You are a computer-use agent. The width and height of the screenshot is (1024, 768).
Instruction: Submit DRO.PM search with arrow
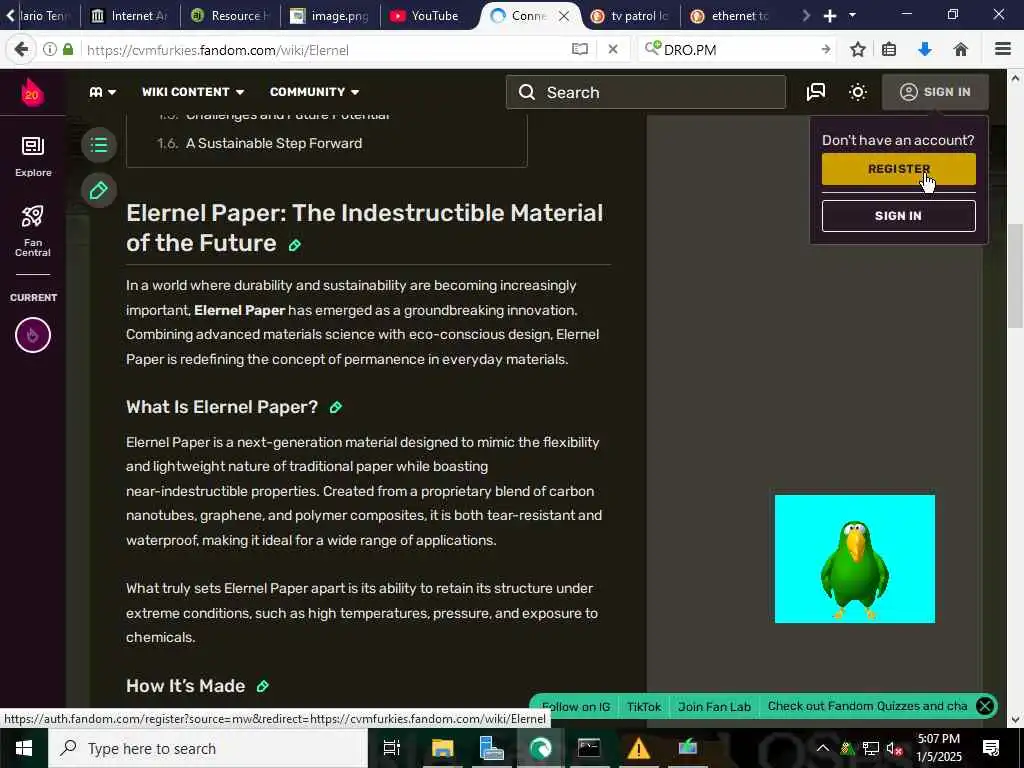pyautogui.click(x=825, y=50)
